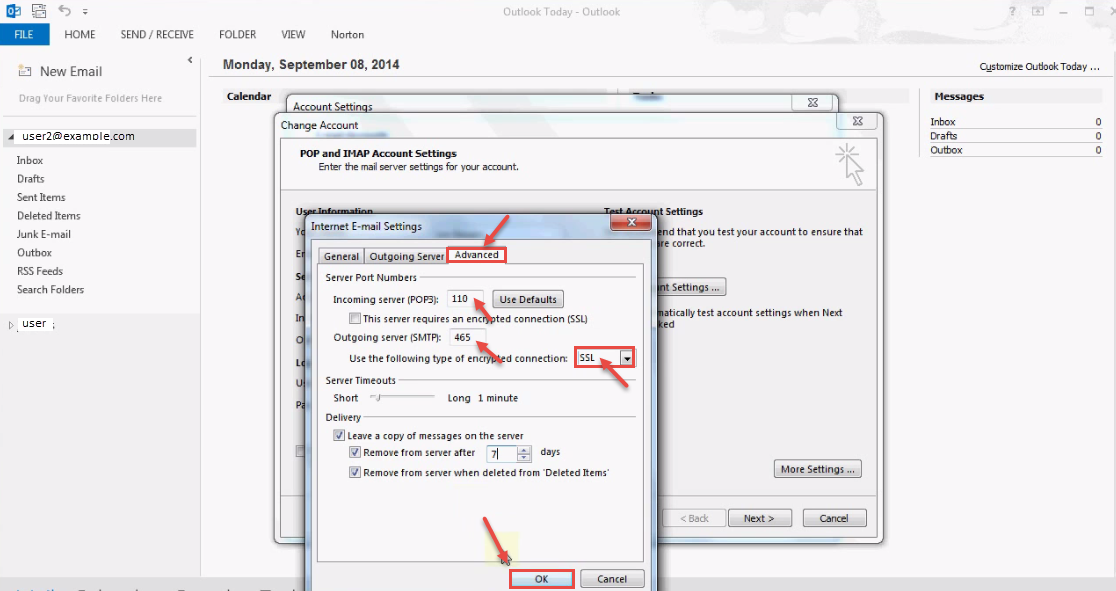Viewport: 1116px width, 591px height.
Task: Click the Send/Receive All Folders quick access icon
Action: [x=39, y=12]
